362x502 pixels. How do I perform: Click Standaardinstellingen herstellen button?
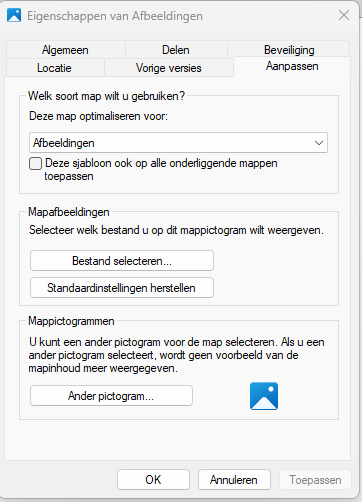tap(122, 288)
